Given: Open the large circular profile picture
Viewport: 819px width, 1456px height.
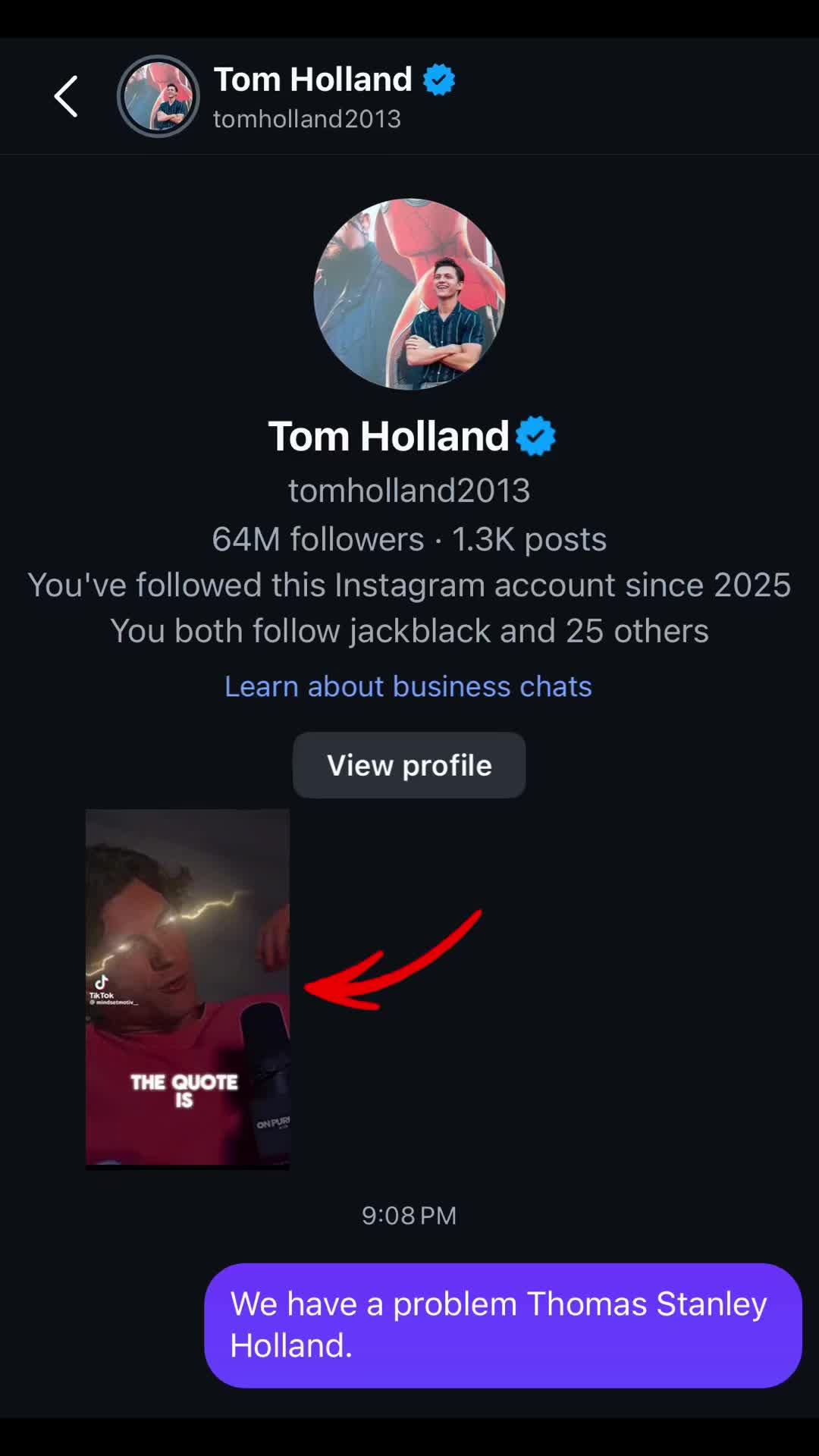Looking at the screenshot, I should [x=409, y=294].
